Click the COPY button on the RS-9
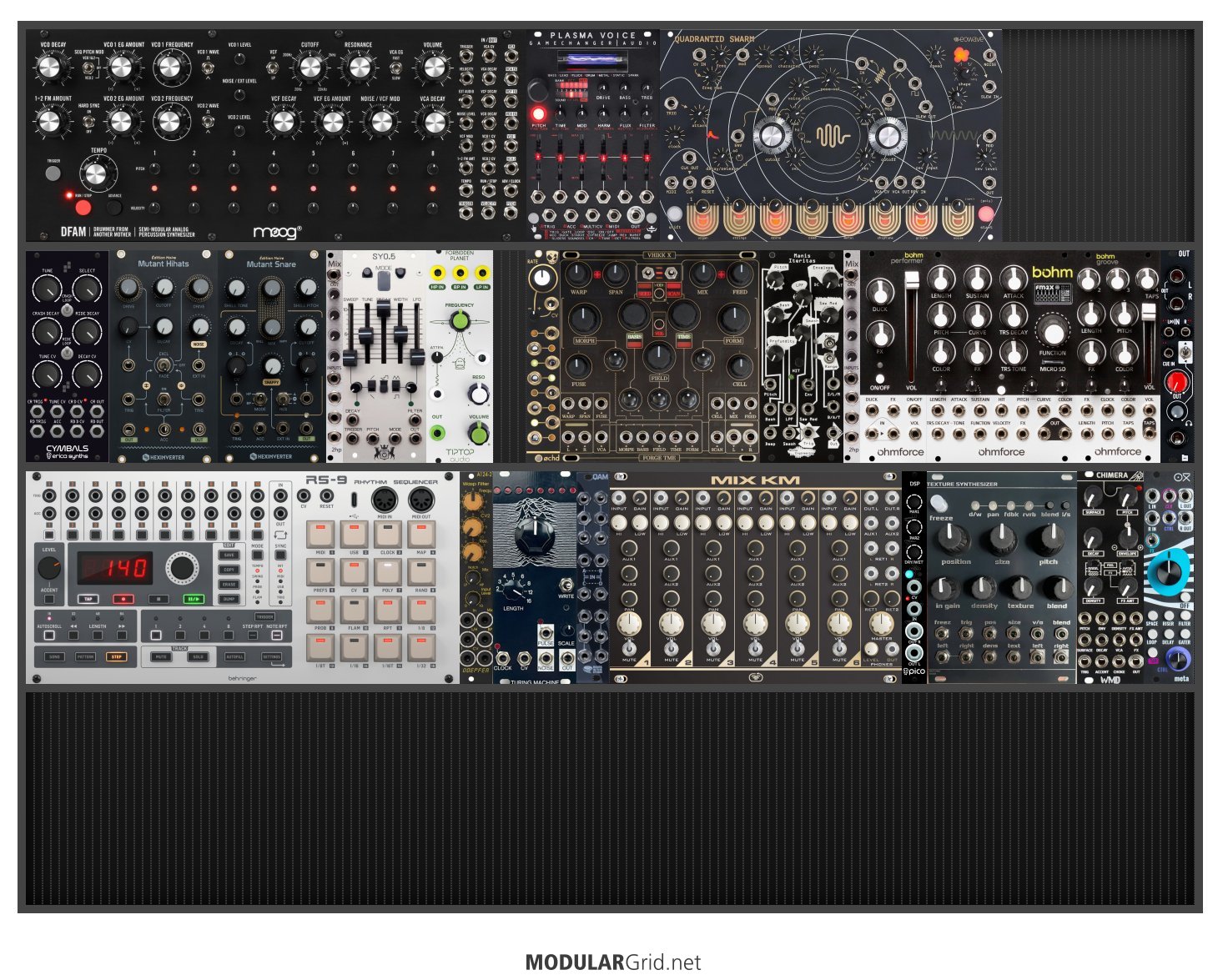Image resolution: width=1228 pixels, height=980 pixels. pos(229,570)
